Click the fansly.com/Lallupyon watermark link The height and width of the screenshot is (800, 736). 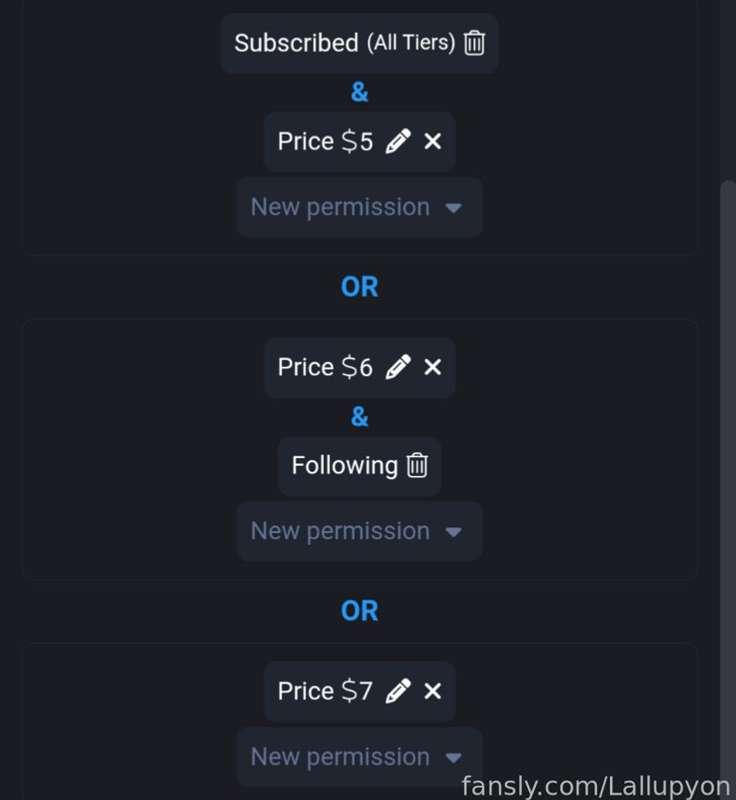(x=595, y=785)
